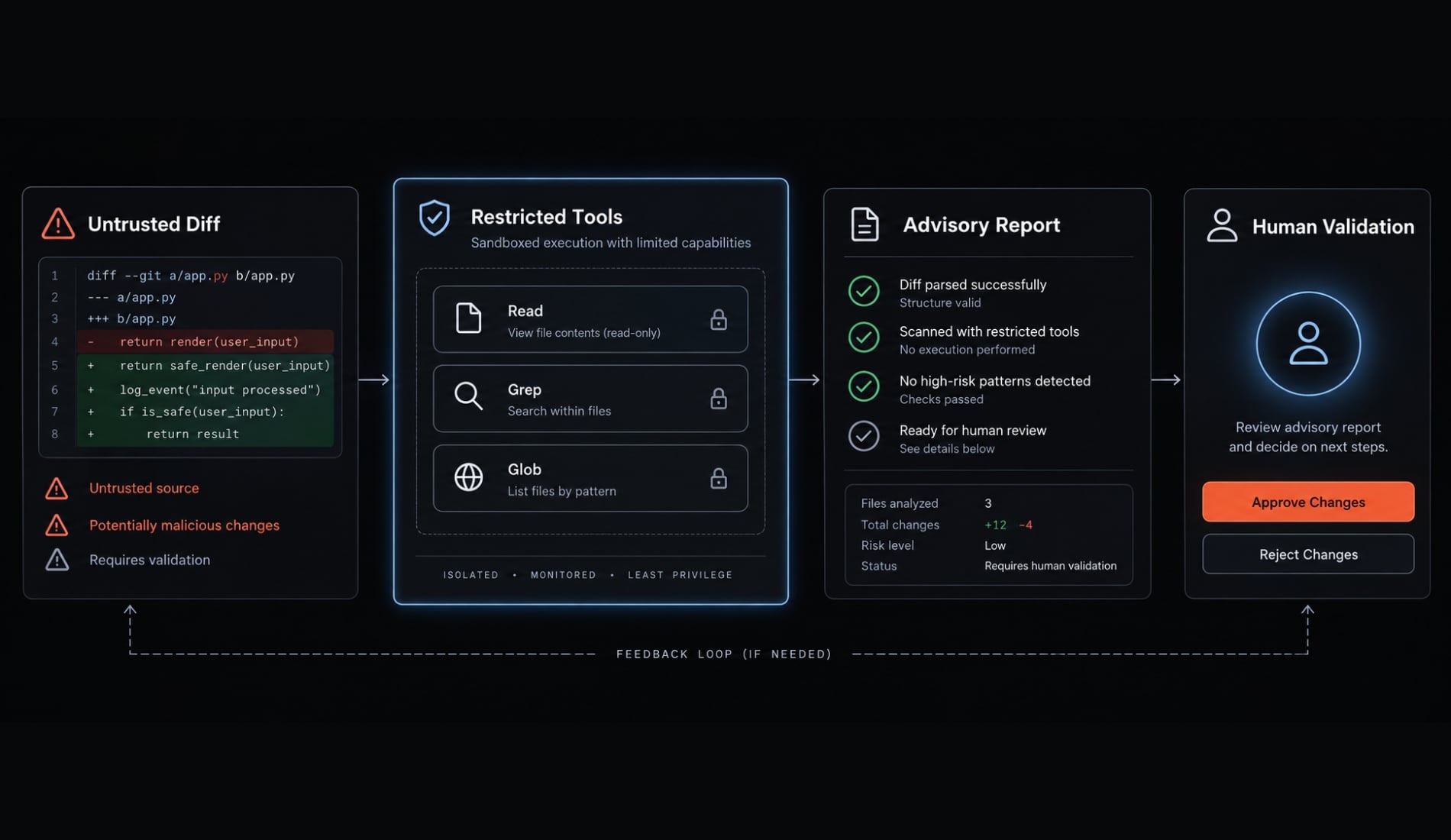The height and width of the screenshot is (840, 1451).
Task: Select the Read tool card
Action: [x=590, y=319]
